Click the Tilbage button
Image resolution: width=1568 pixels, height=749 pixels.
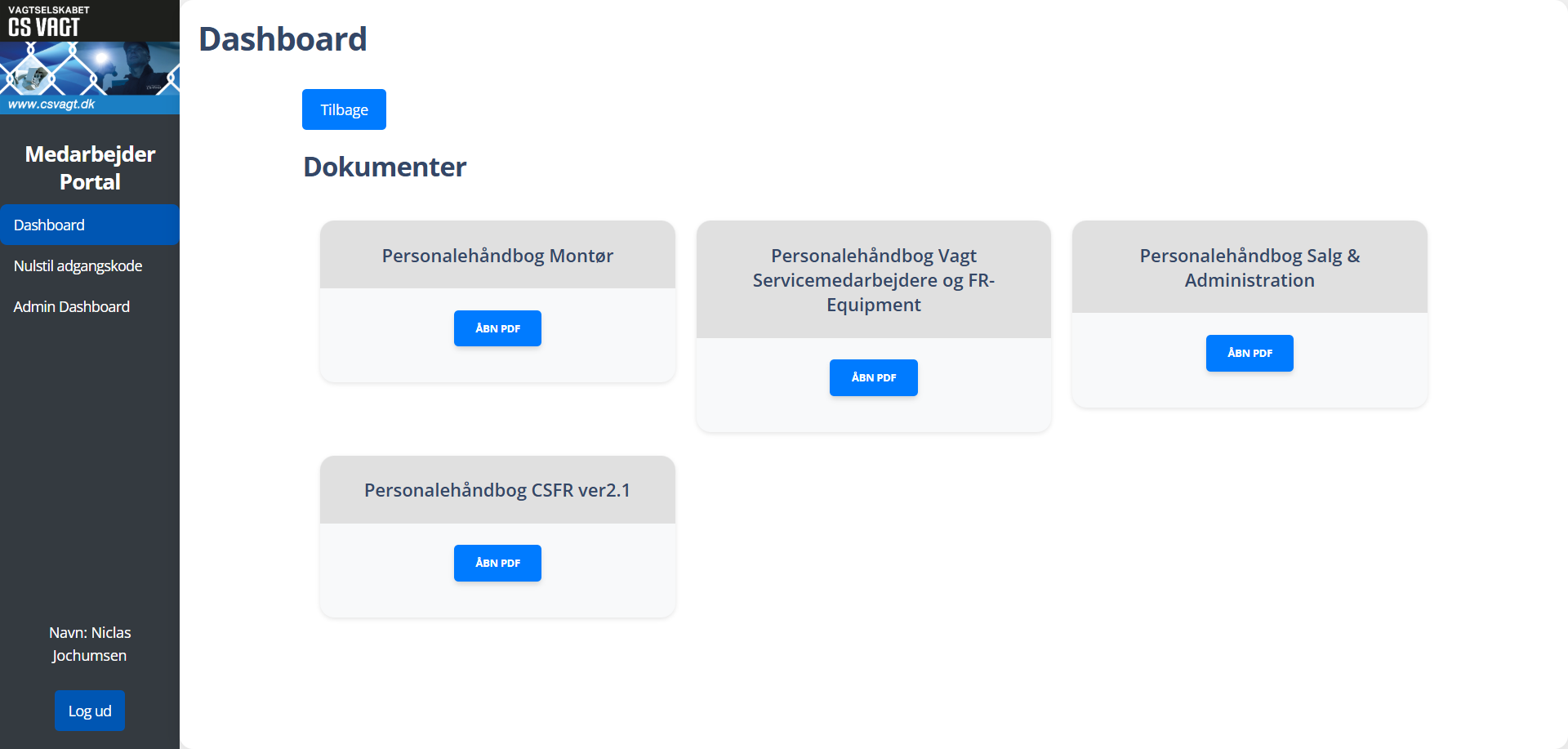[x=344, y=109]
